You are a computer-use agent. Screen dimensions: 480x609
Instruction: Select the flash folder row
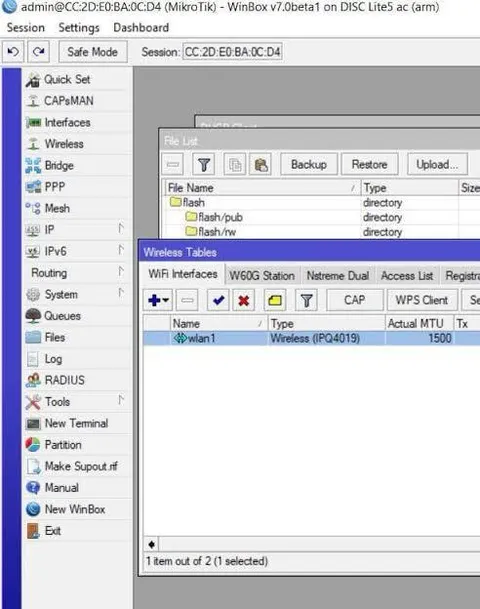point(322,203)
